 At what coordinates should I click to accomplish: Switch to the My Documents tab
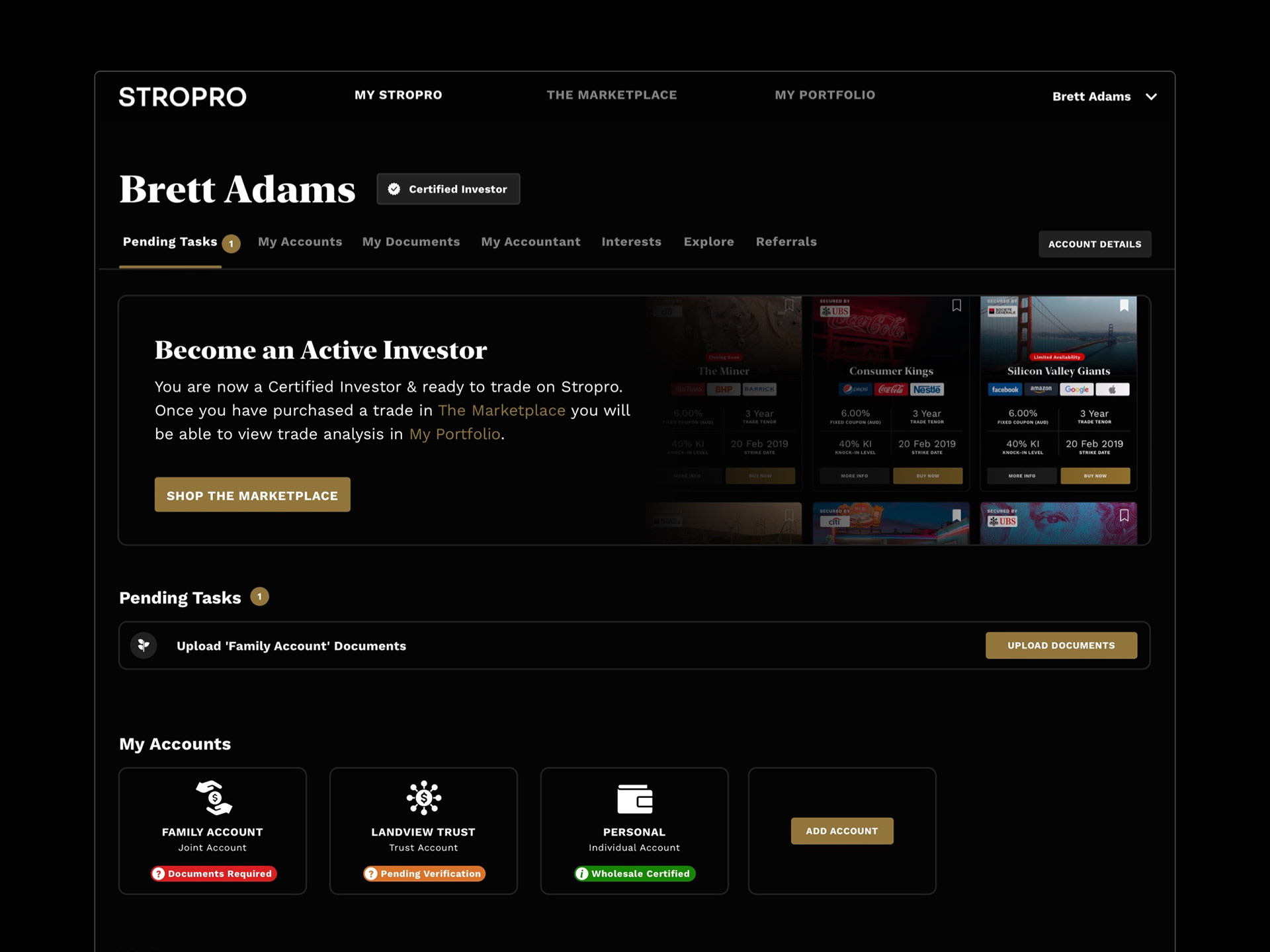pos(411,242)
